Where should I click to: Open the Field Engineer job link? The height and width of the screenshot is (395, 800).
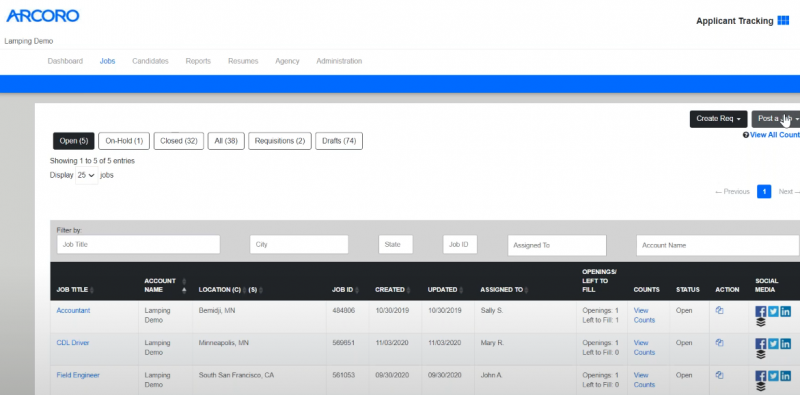[78, 375]
